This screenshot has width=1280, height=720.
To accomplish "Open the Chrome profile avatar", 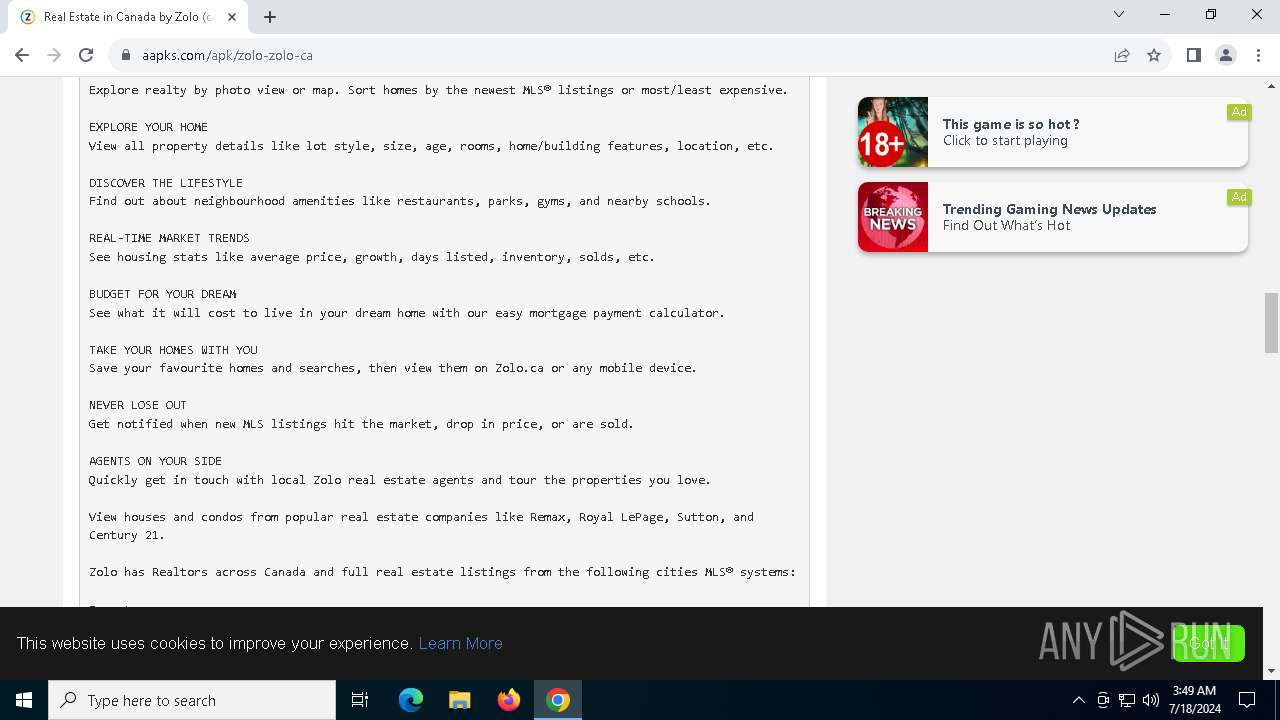I will point(1225,55).
